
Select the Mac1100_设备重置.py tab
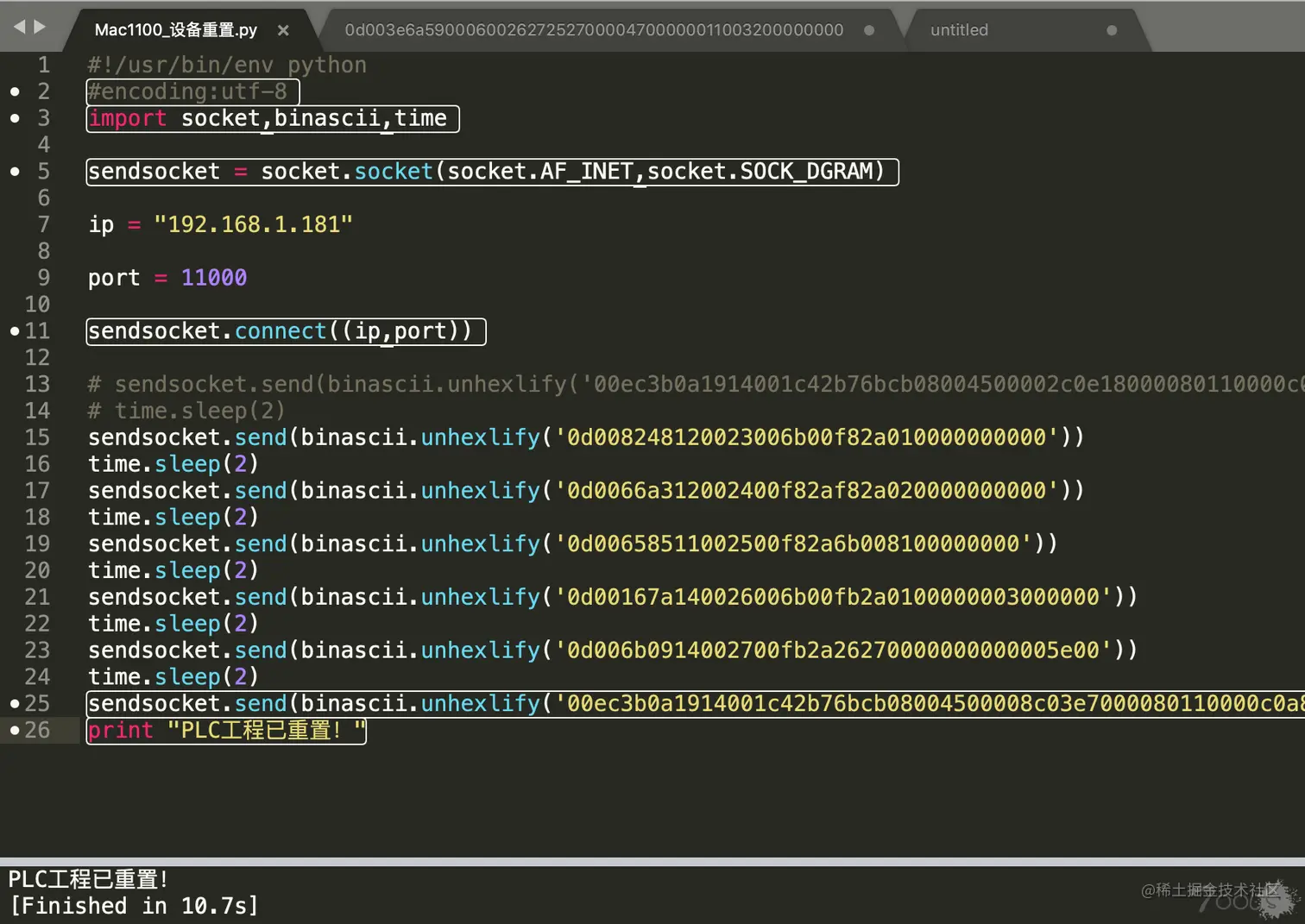pyautogui.click(x=176, y=30)
